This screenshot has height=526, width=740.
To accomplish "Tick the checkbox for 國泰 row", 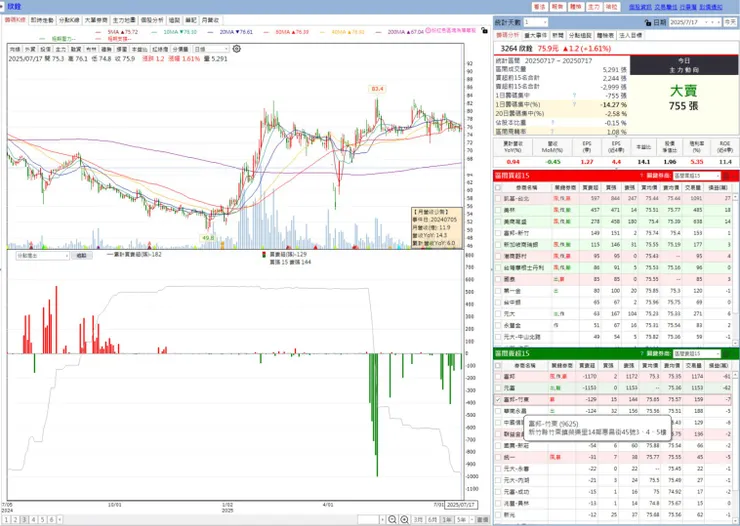I will (498, 279).
